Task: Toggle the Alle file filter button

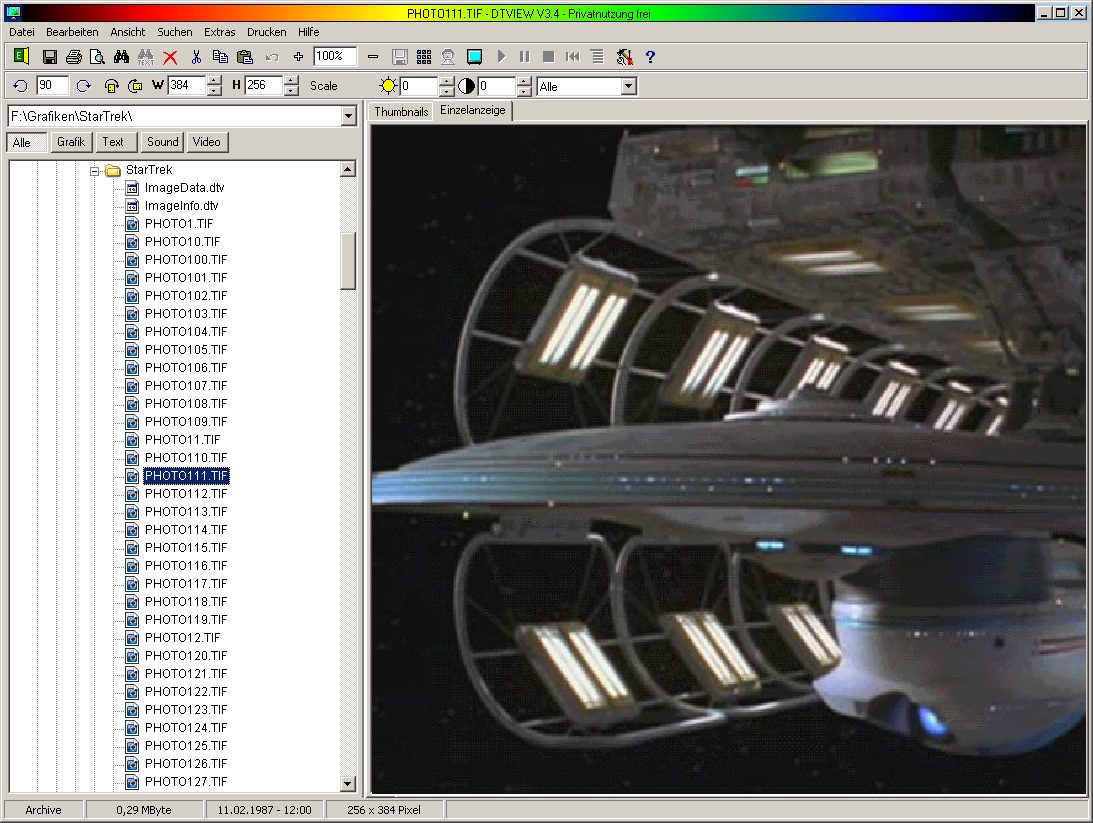Action: [26, 142]
